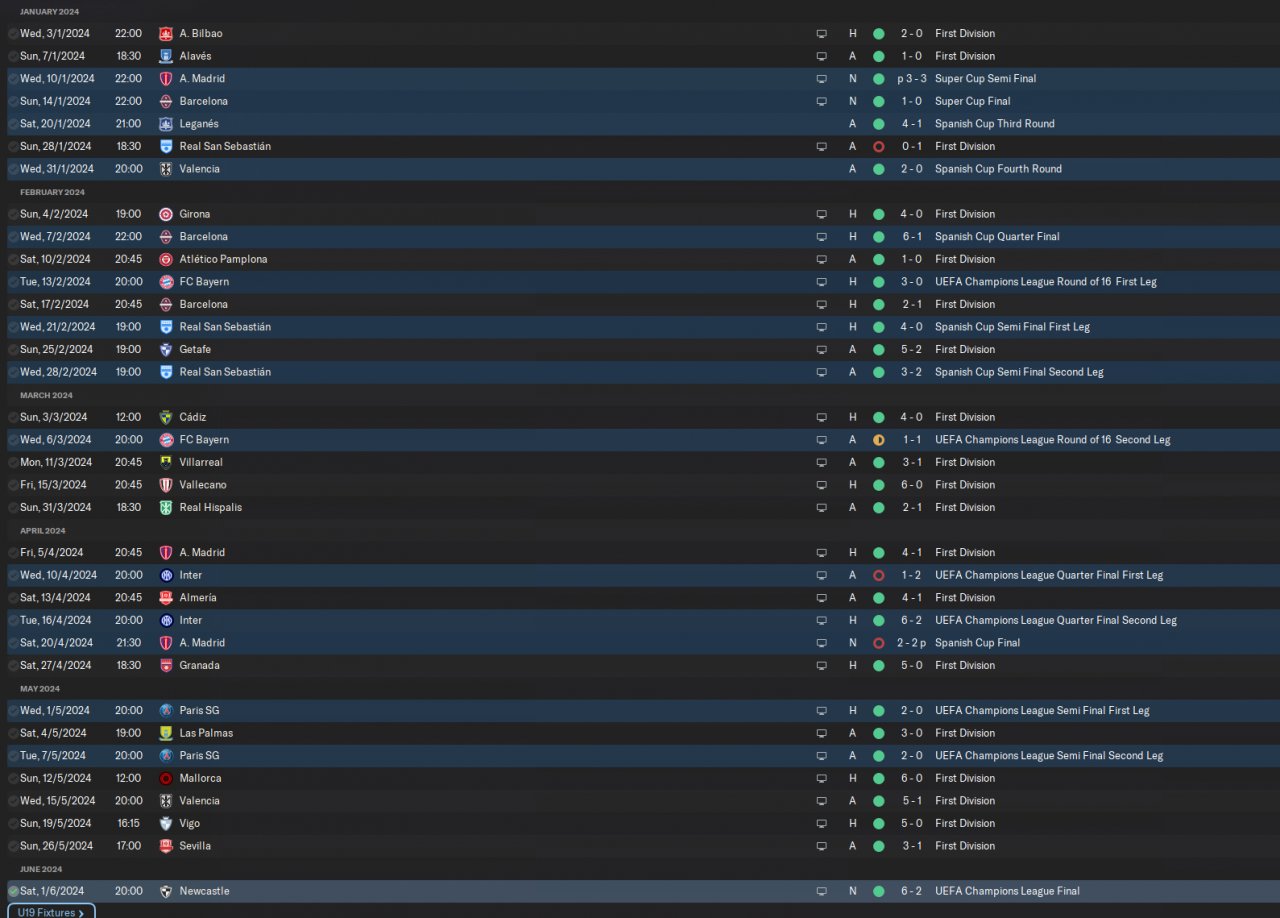Click the 'Spanish Cup Quarter Final' text
Screen dimensions: 1280x918
click(x=997, y=237)
